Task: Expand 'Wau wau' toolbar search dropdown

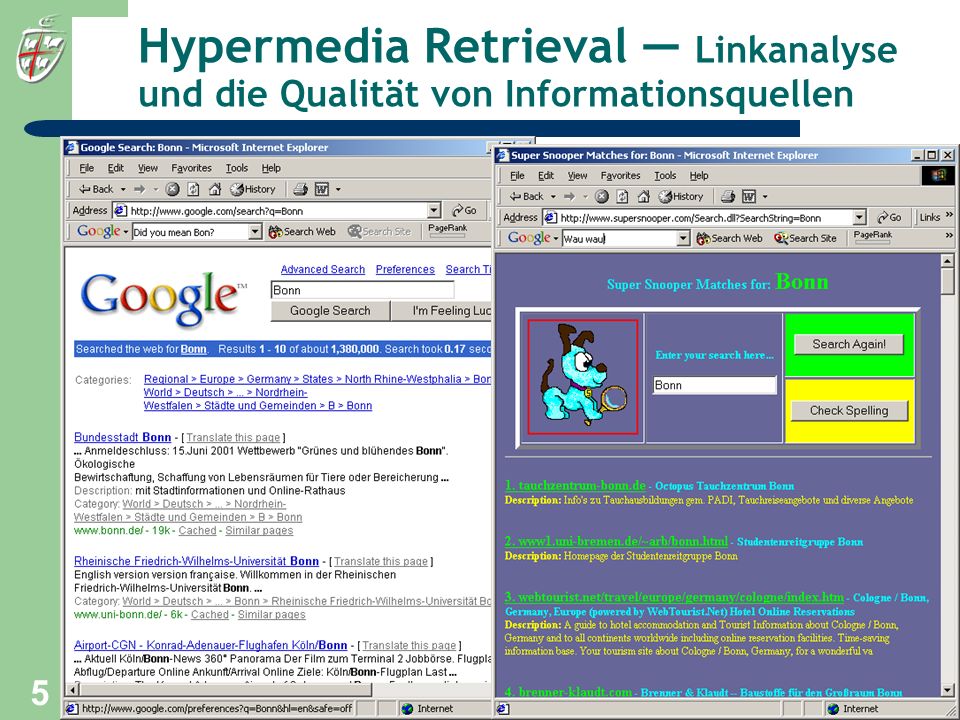Action: point(684,239)
